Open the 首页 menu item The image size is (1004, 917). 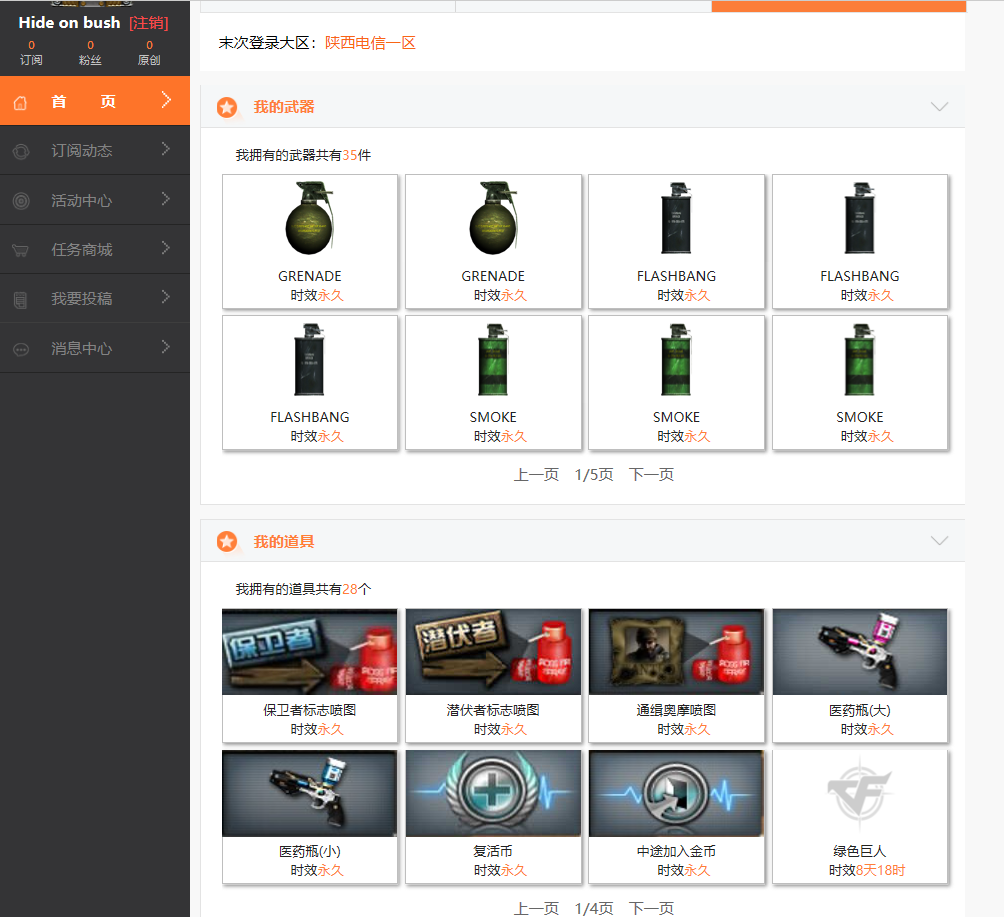coord(95,101)
